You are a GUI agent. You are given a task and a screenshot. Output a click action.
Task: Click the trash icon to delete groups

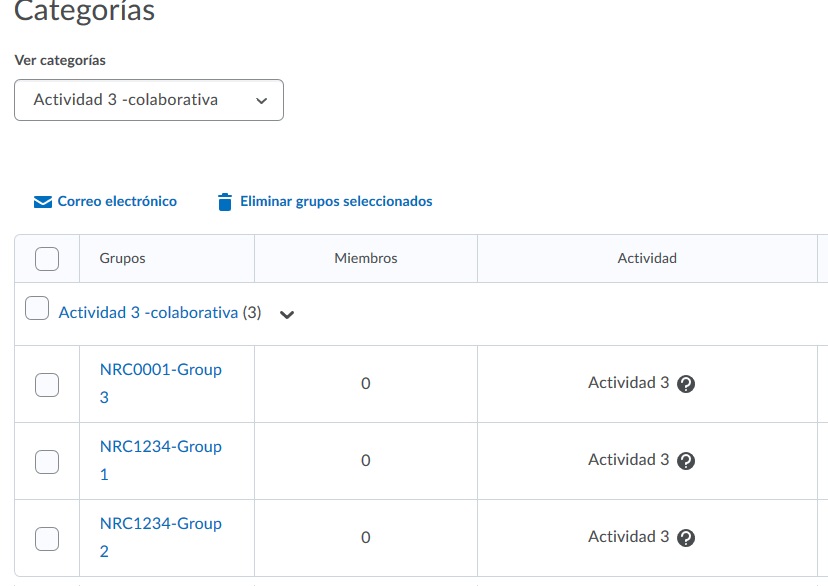[225, 202]
